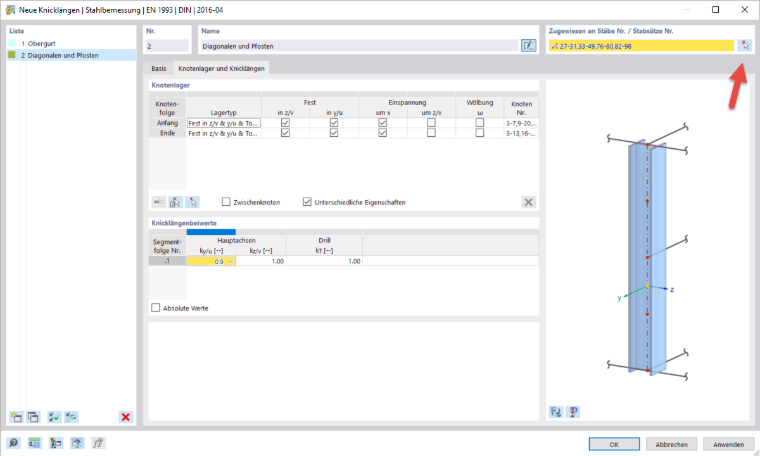Enable the Zwischenknoten checkbox
This screenshot has width=760, height=456.
[x=226, y=202]
